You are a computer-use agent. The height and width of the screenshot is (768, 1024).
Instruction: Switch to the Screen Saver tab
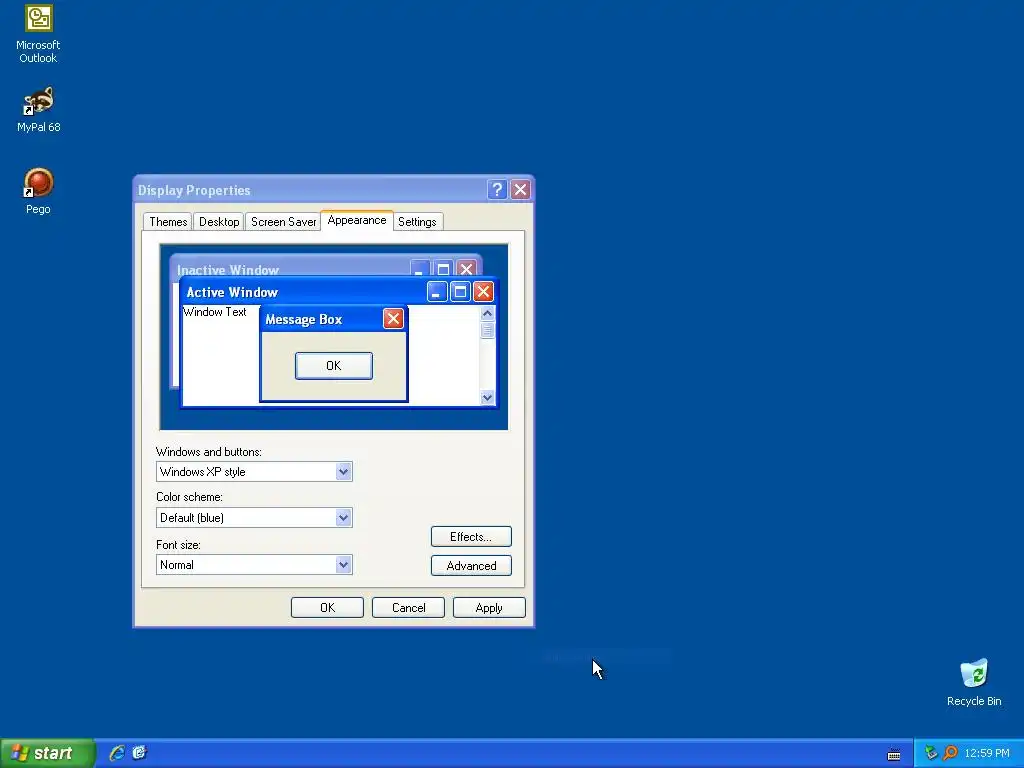click(x=283, y=221)
